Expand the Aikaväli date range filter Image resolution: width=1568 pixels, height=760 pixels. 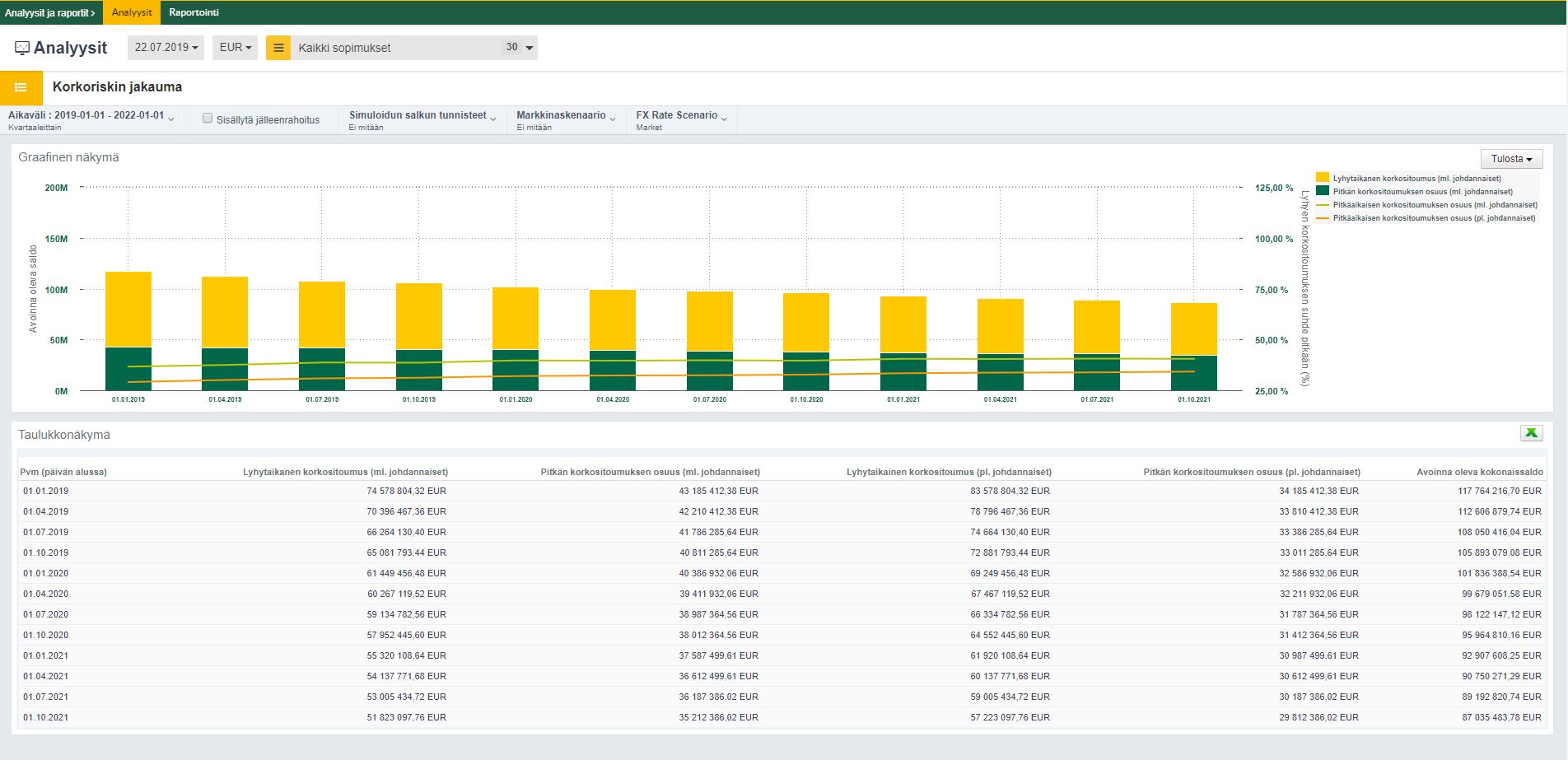(x=91, y=119)
